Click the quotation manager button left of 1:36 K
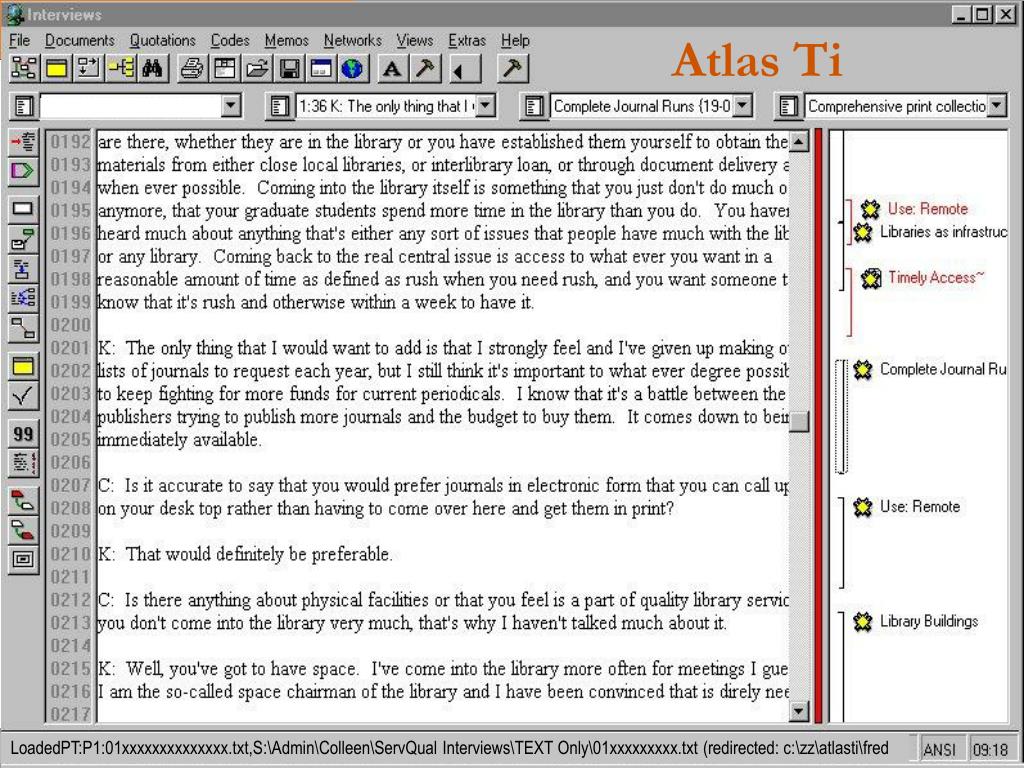Viewport: 1024px width, 768px height. pyautogui.click(x=279, y=106)
